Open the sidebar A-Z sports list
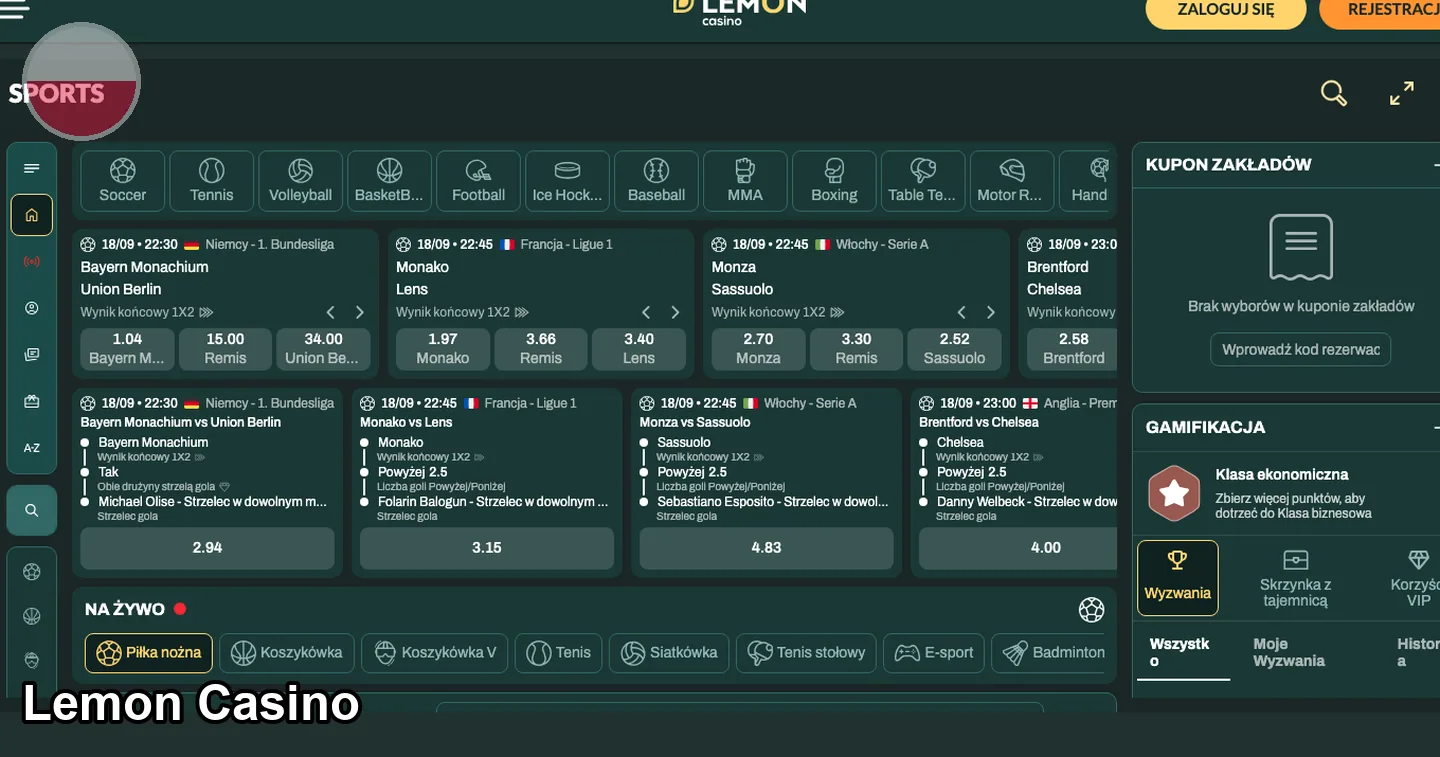 (32, 447)
